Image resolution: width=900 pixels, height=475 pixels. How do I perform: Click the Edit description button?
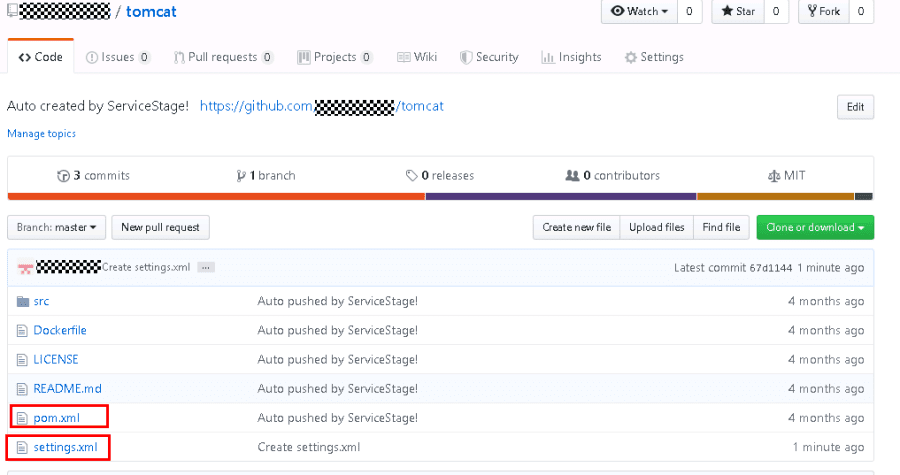[x=855, y=107]
